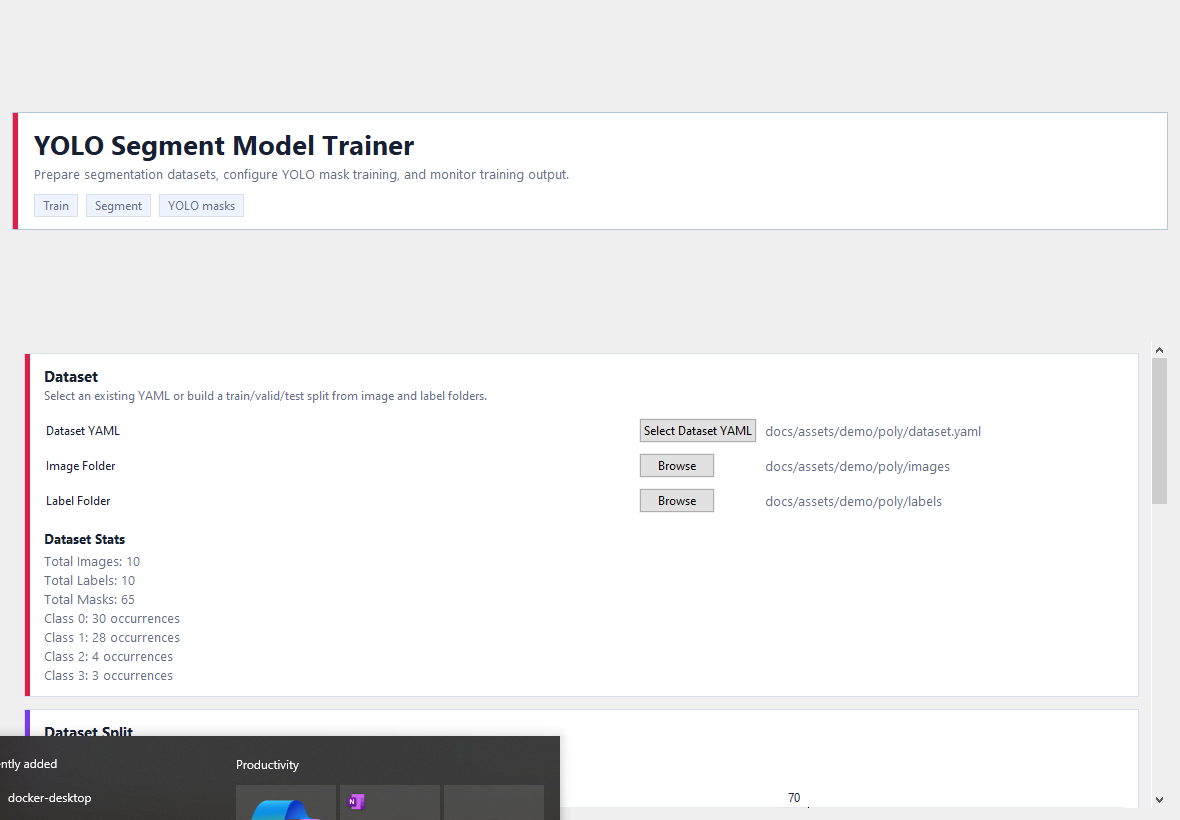This screenshot has height=820, width=1180.
Task: Click the Label Folder label
Action: click(78, 500)
